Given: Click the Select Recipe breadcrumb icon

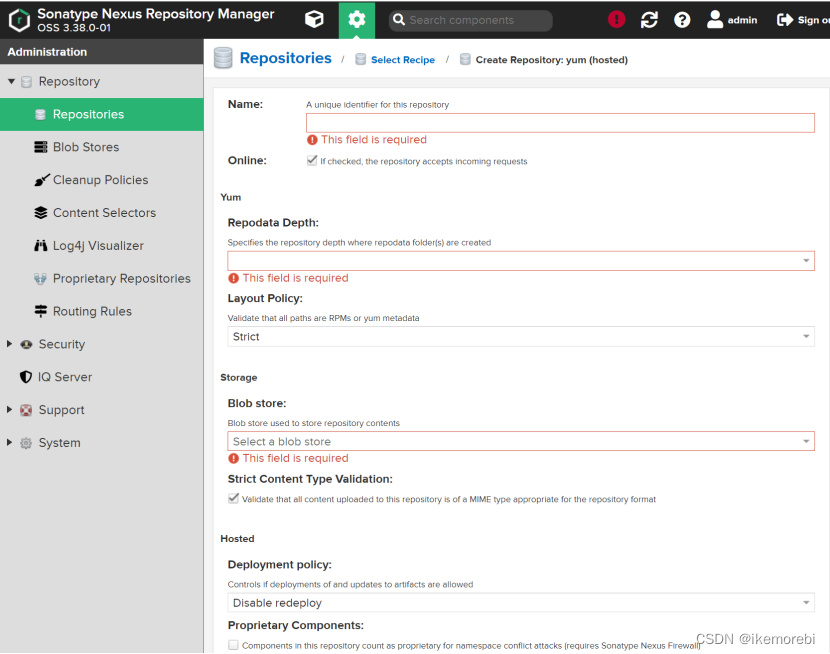Looking at the screenshot, I should coord(360,59).
